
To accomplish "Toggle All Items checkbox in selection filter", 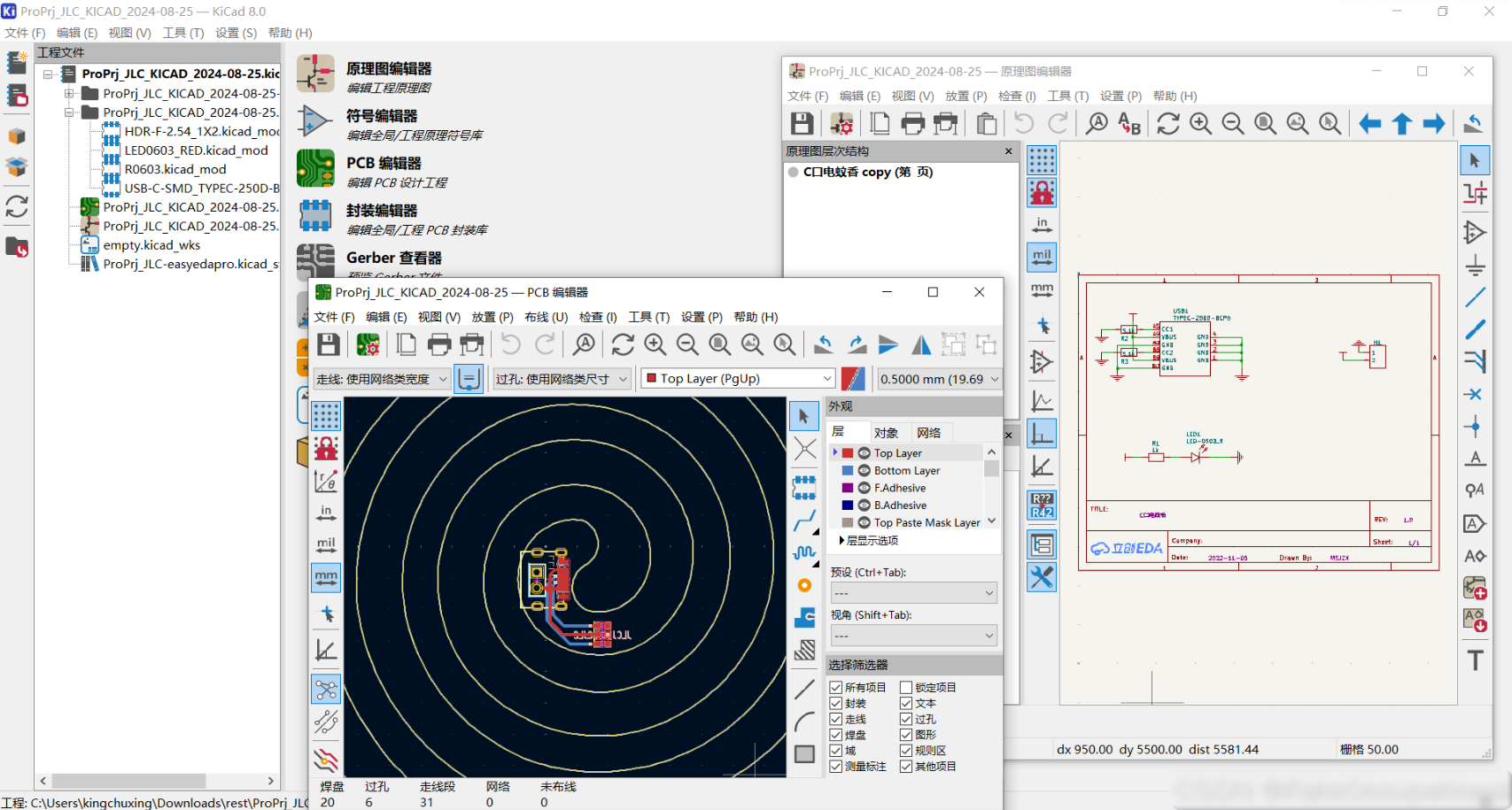I will (x=835, y=687).
